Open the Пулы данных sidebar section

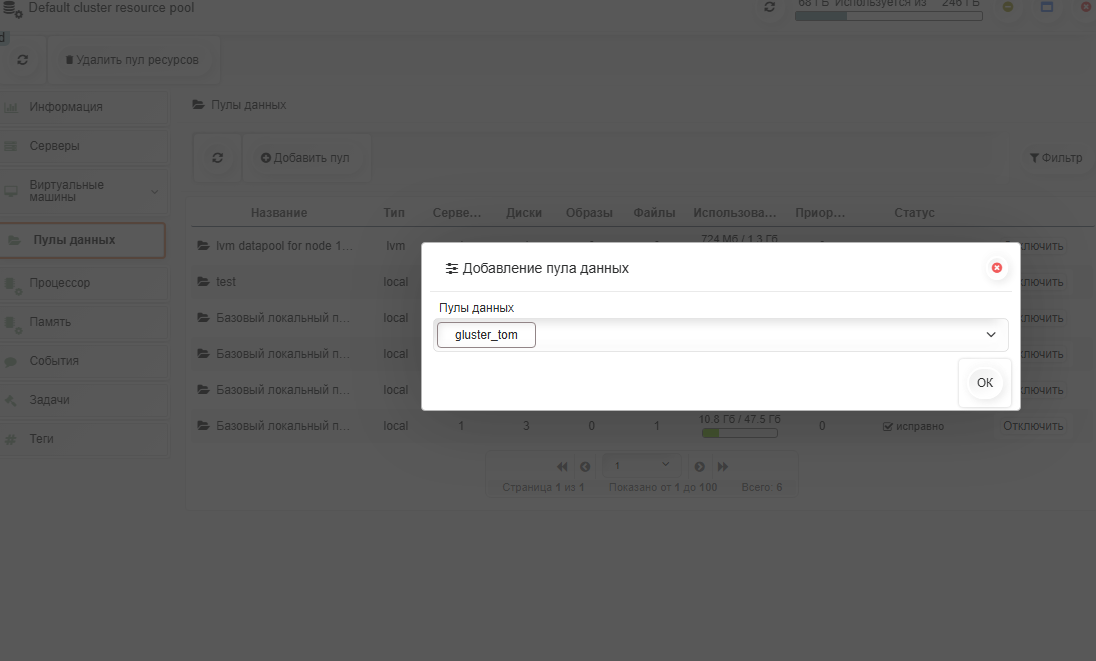point(82,240)
